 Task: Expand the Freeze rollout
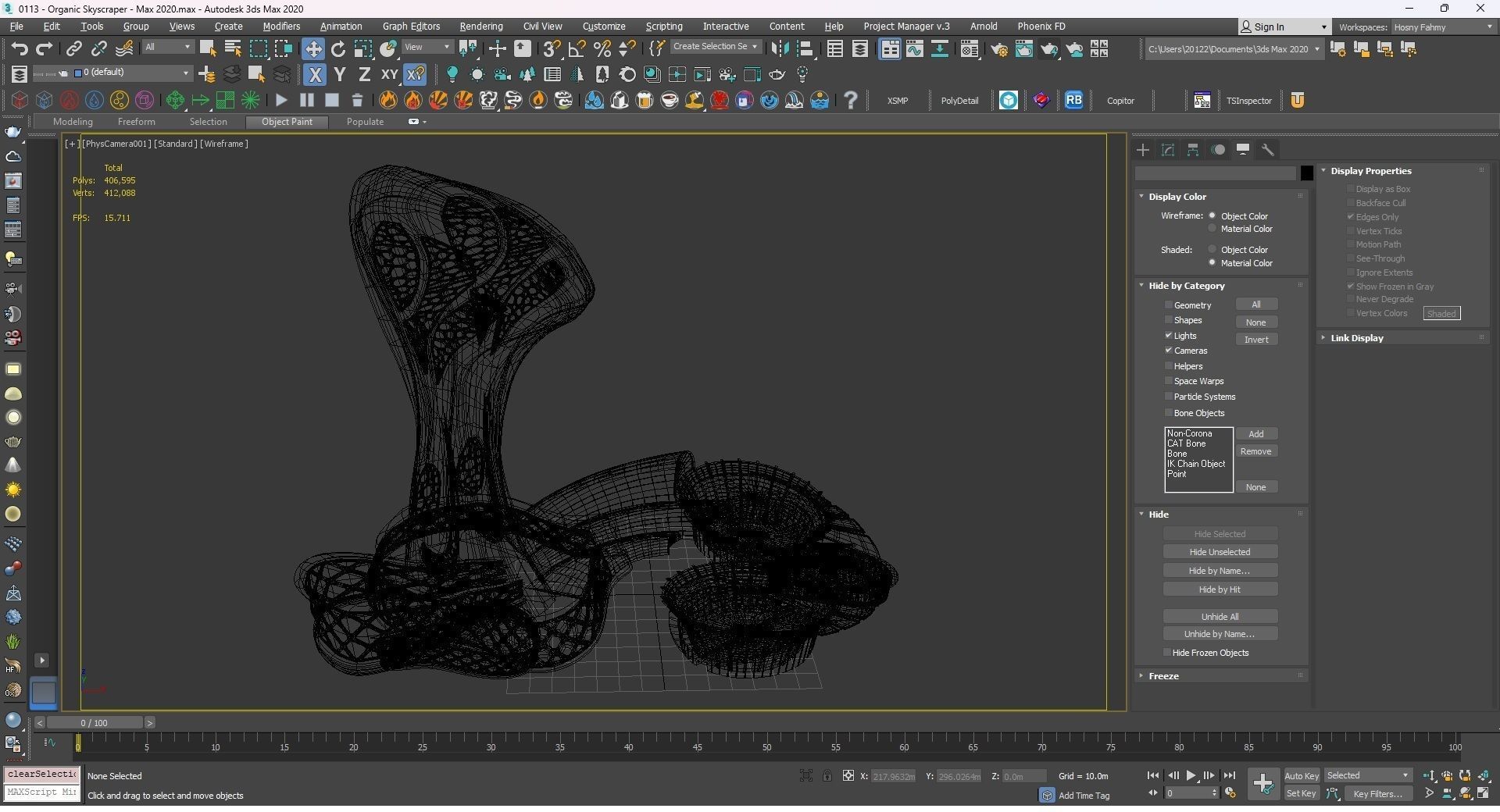1163,676
